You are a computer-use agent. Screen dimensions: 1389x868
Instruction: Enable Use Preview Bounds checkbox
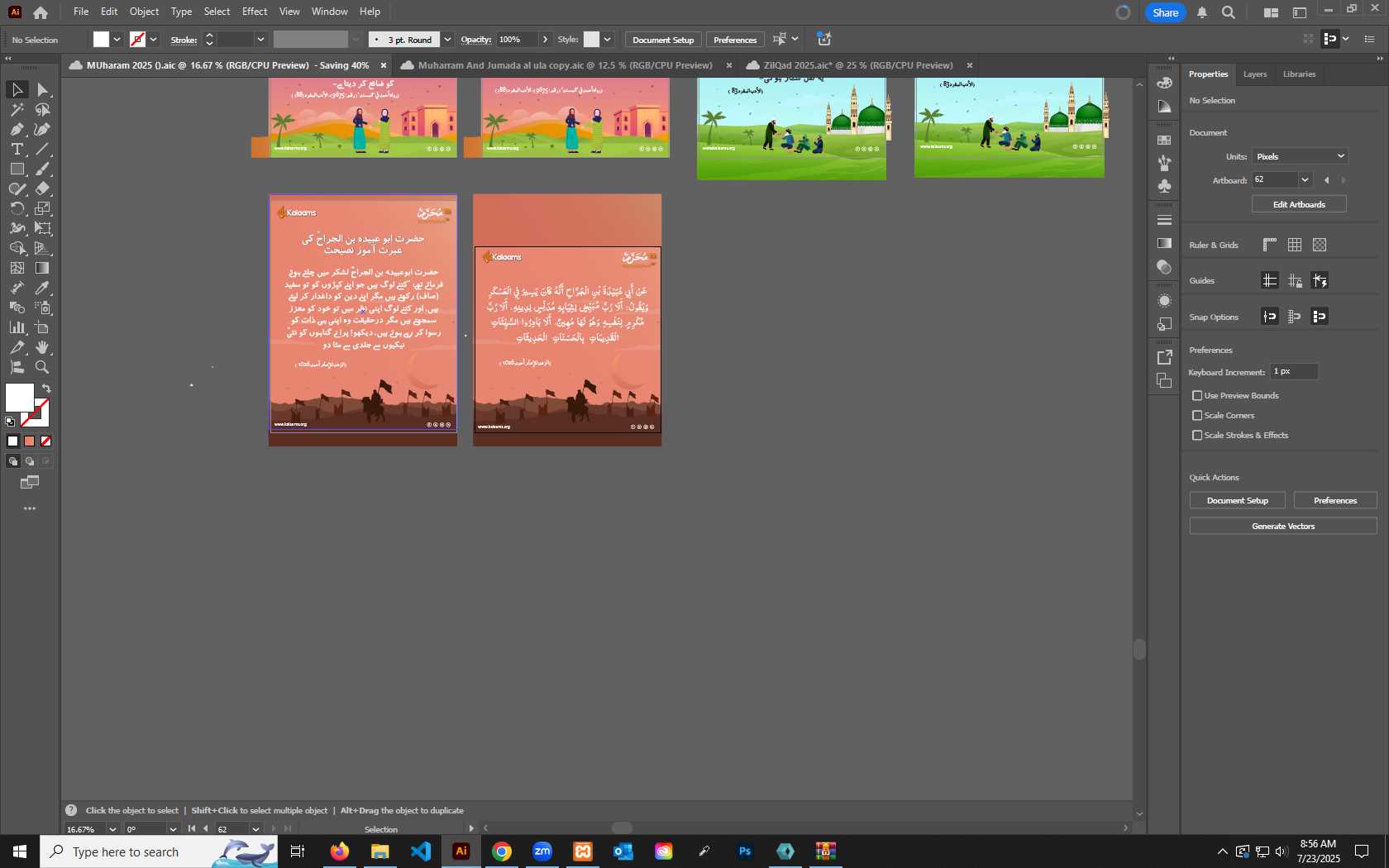click(1197, 396)
